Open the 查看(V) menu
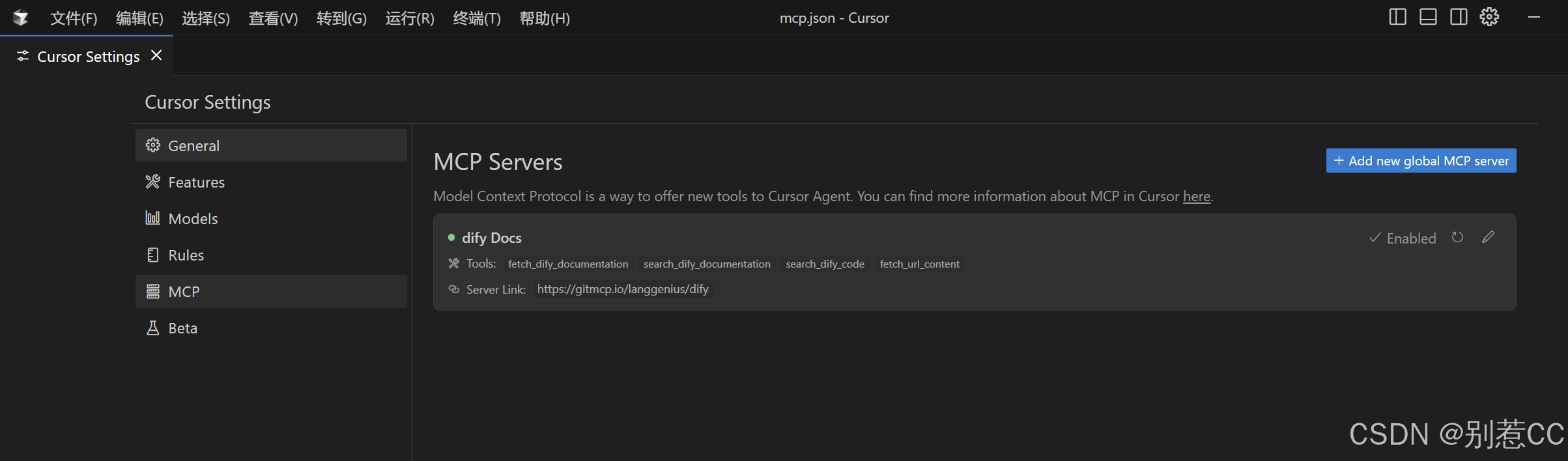 click(x=273, y=18)
